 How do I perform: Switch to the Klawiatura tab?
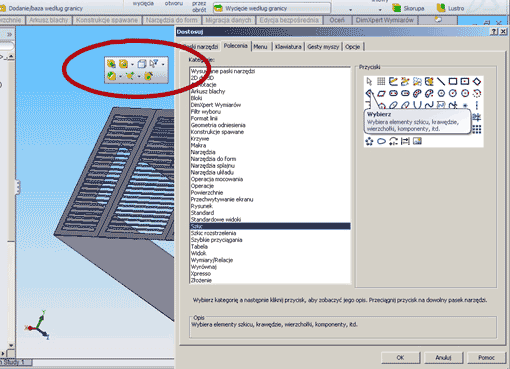[288, 47]
